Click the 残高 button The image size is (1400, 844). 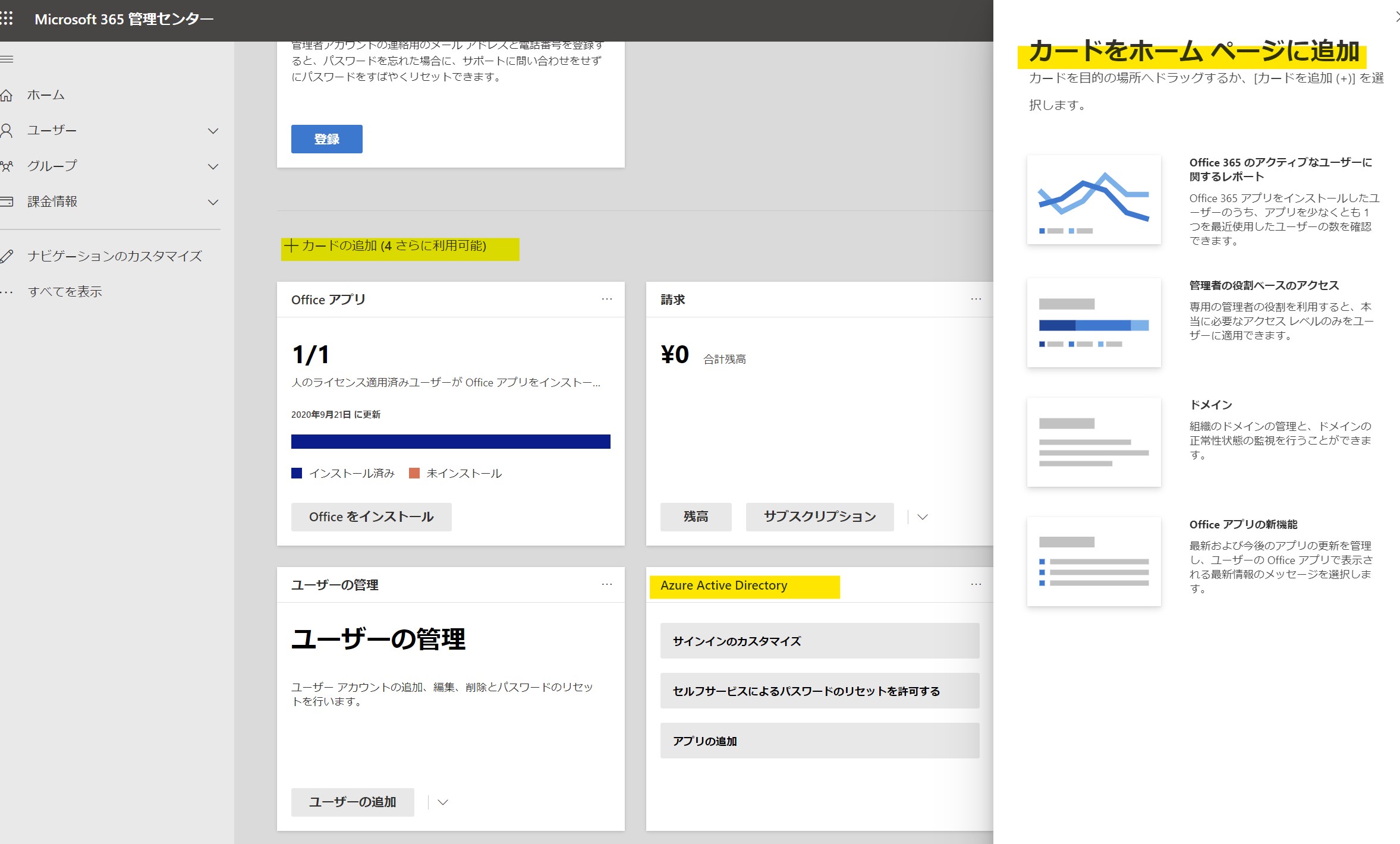696,517
